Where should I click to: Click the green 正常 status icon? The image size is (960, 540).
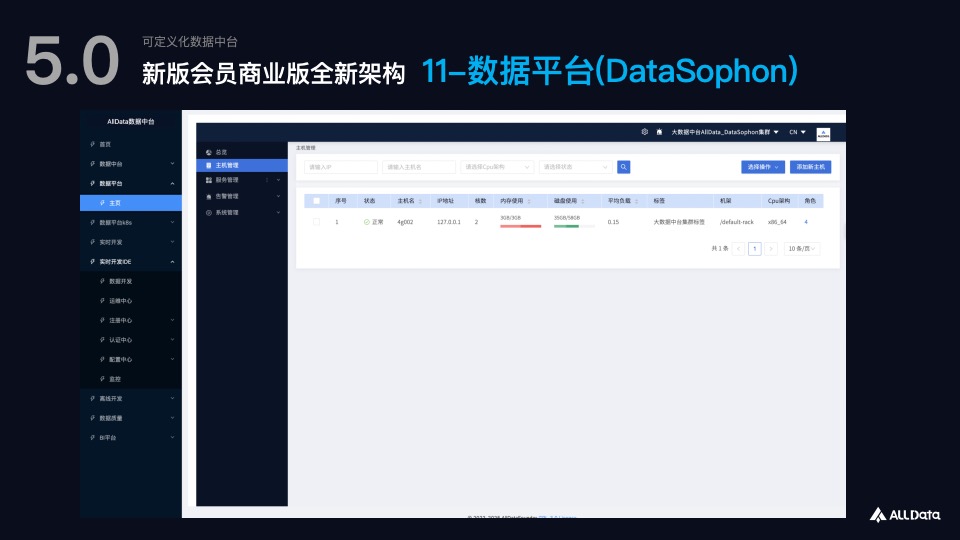[367, 222]
